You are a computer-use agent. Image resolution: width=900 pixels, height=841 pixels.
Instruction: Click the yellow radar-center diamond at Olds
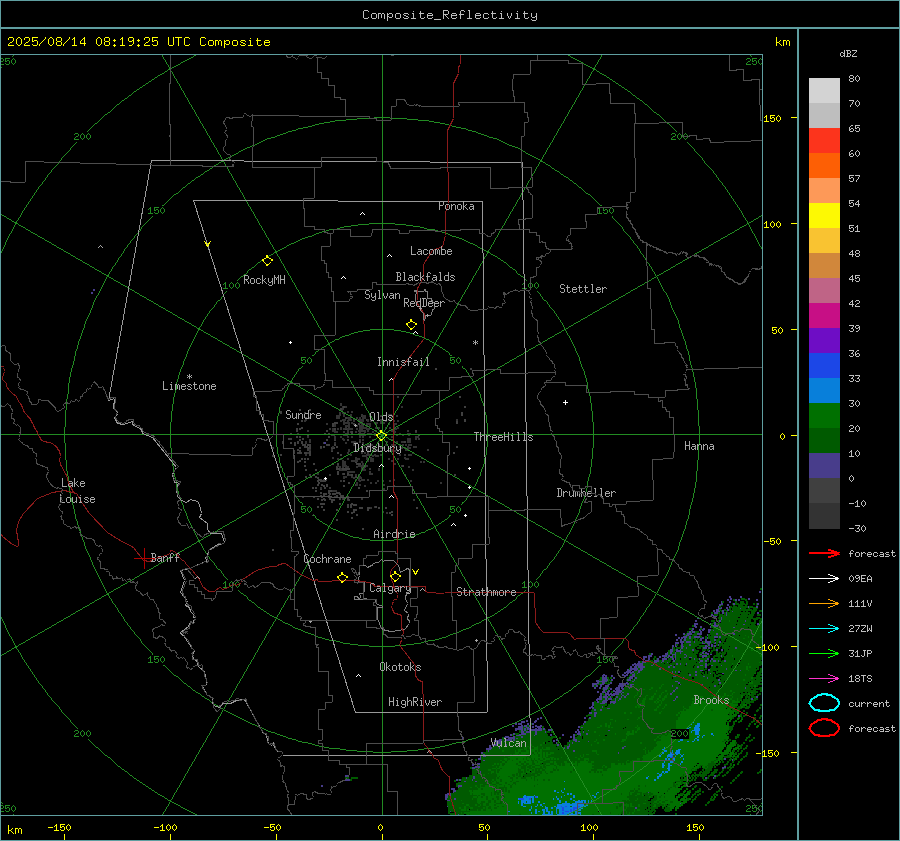[x=381, y=436]
